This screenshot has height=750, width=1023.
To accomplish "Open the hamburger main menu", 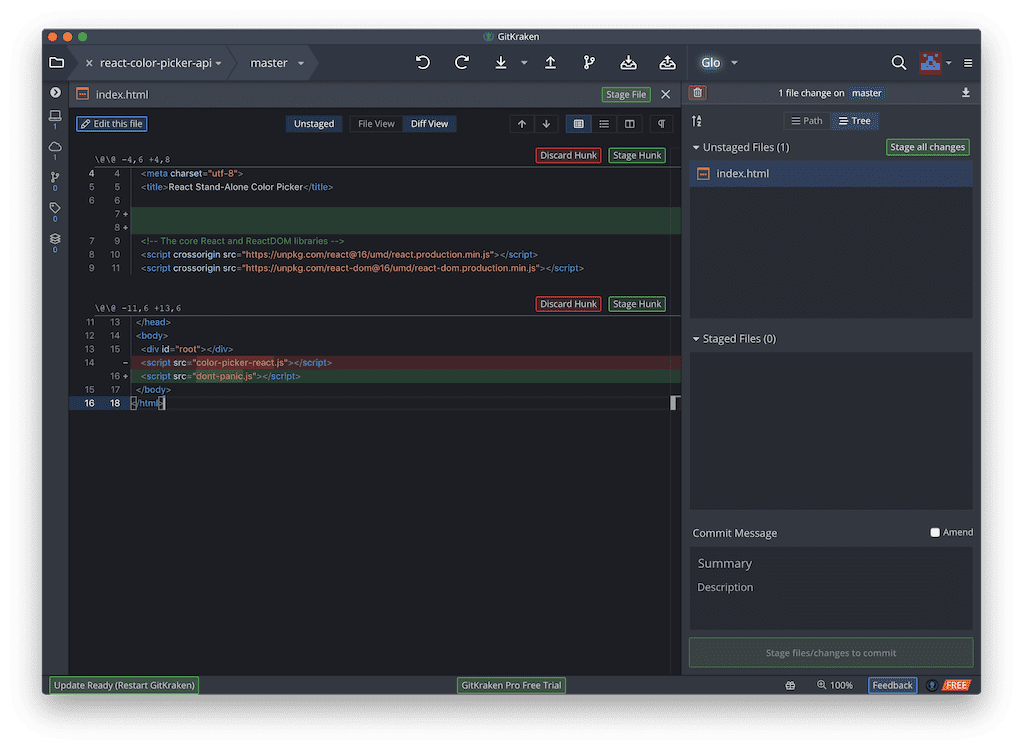I will coord(968,63).
